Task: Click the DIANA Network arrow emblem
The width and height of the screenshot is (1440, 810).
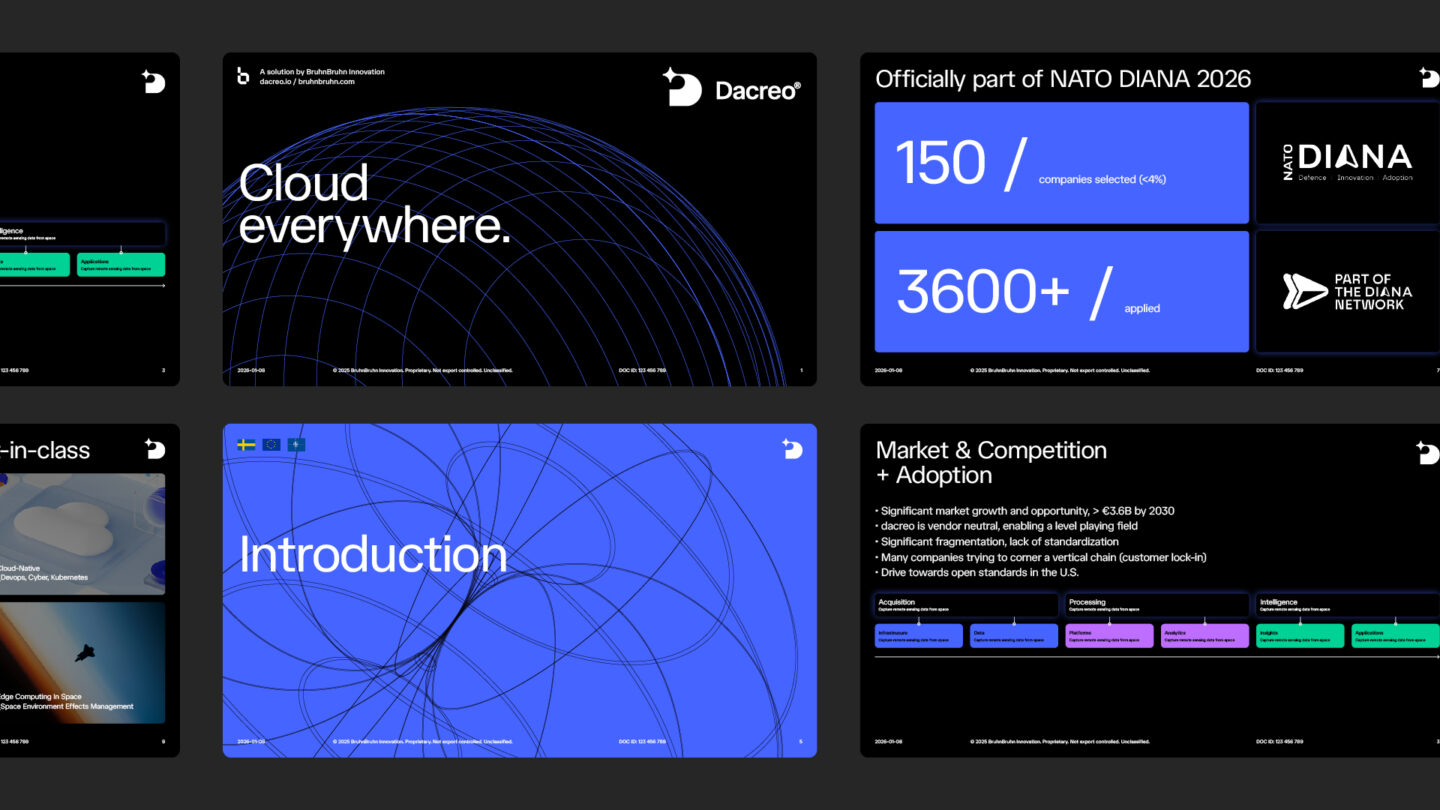Action: (x=1304, y=292)
